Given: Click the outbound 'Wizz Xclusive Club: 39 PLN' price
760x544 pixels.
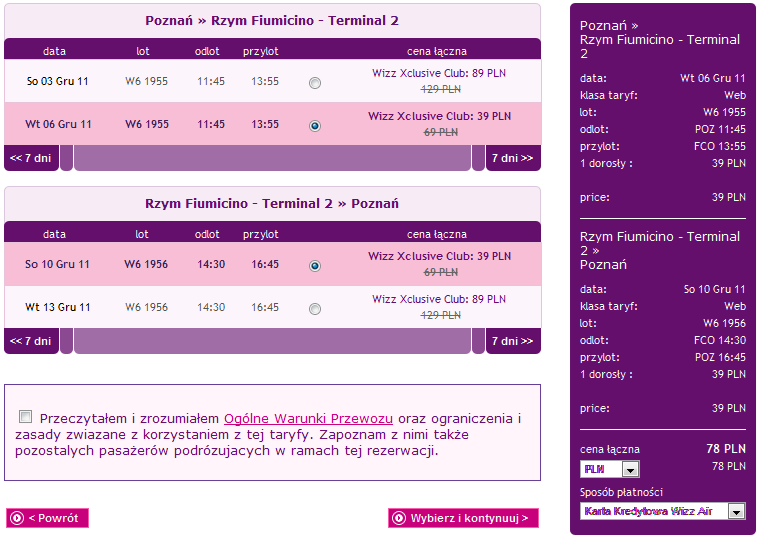Looking at the screenshot, I should [439, 116].
